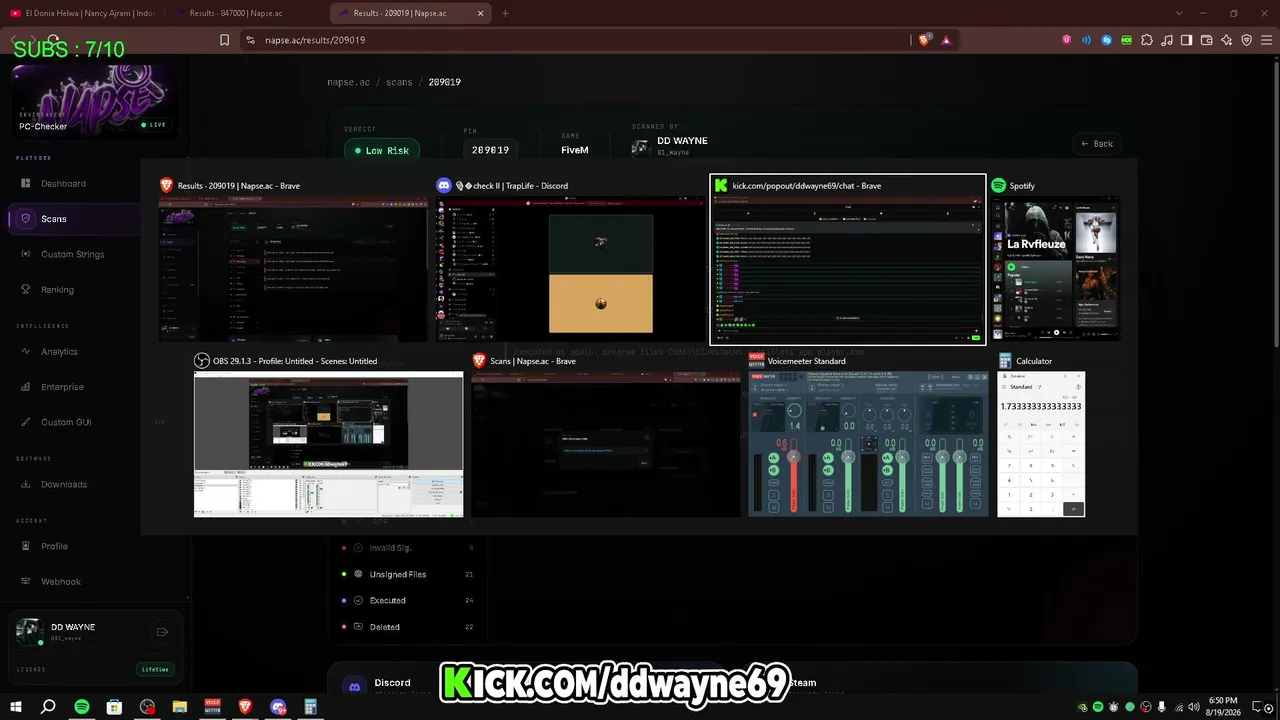
Task: Click the Downloads icon in the sidebar
Action: [x=26, y=484]
